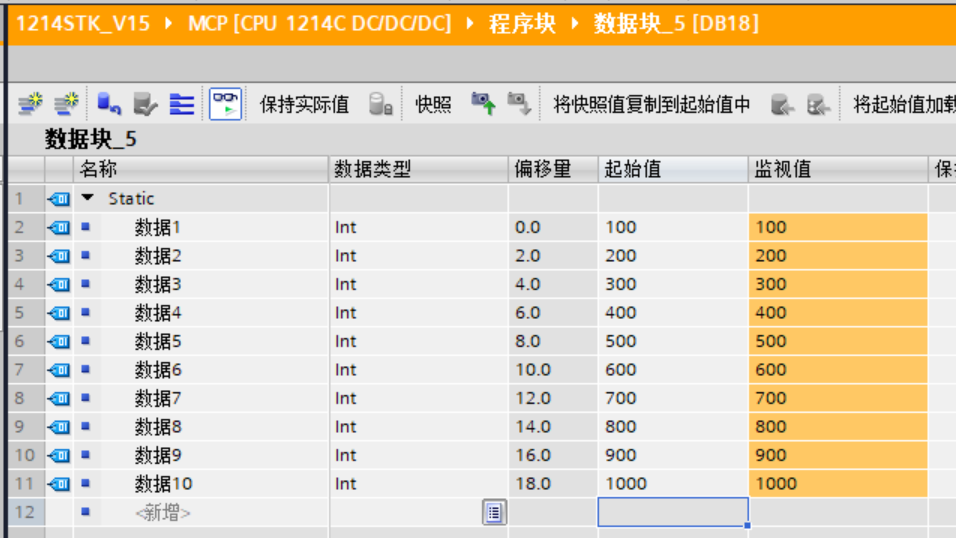This screenshot has height=538, width=956.
Task: Click the tag icon in row 1
Action: pos(59,199)
